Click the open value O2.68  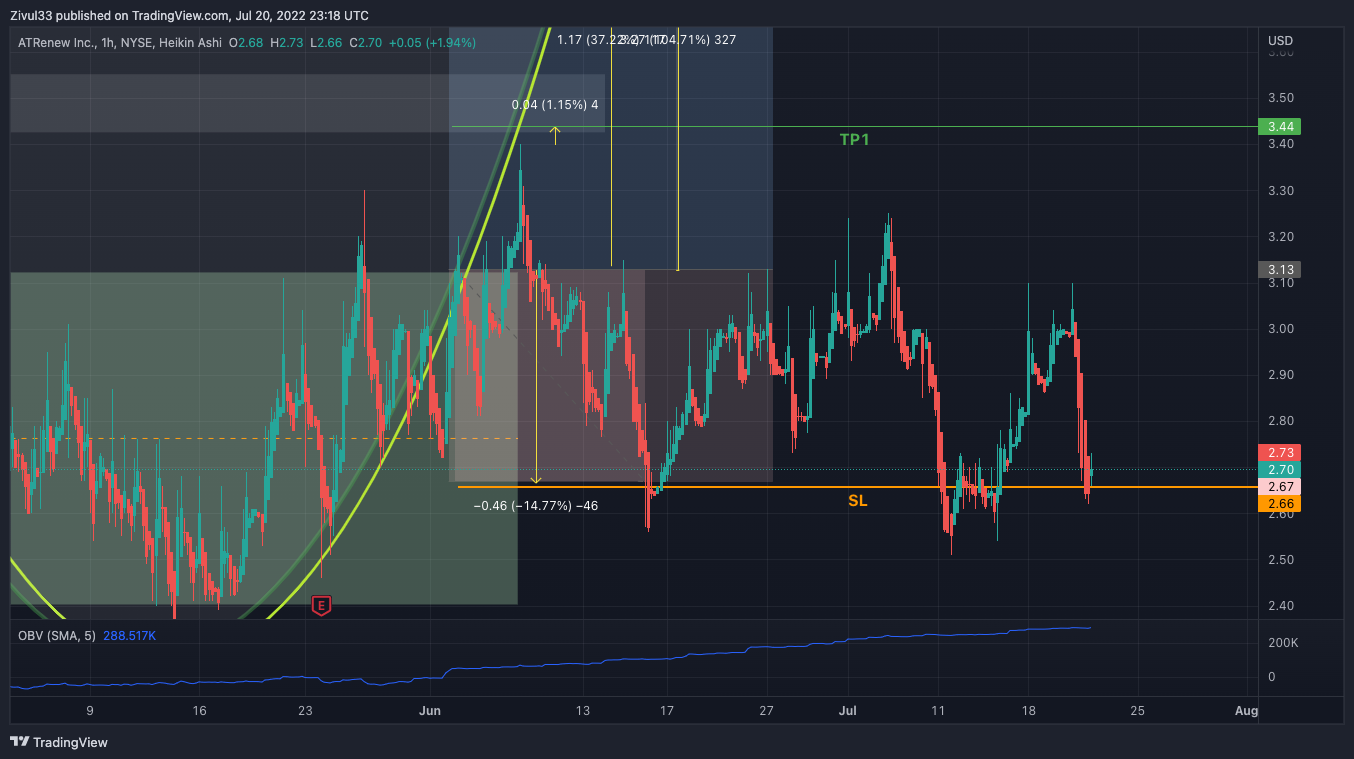(x=247, y=43)
